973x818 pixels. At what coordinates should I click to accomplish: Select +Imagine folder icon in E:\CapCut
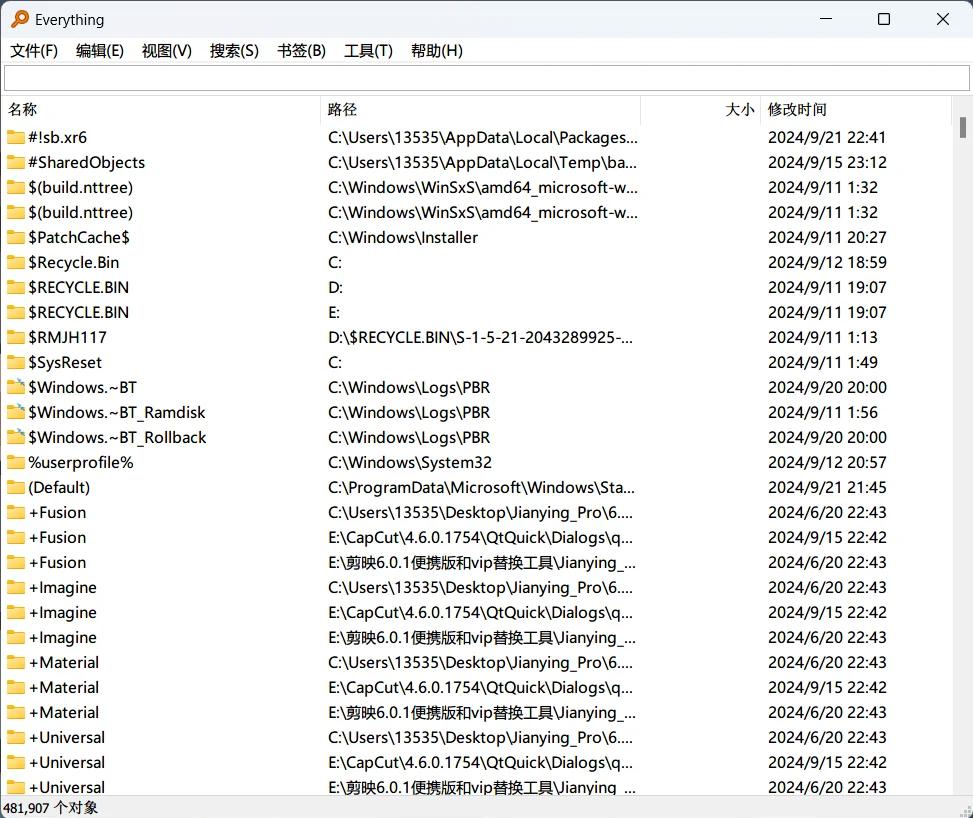pos(16,613)
